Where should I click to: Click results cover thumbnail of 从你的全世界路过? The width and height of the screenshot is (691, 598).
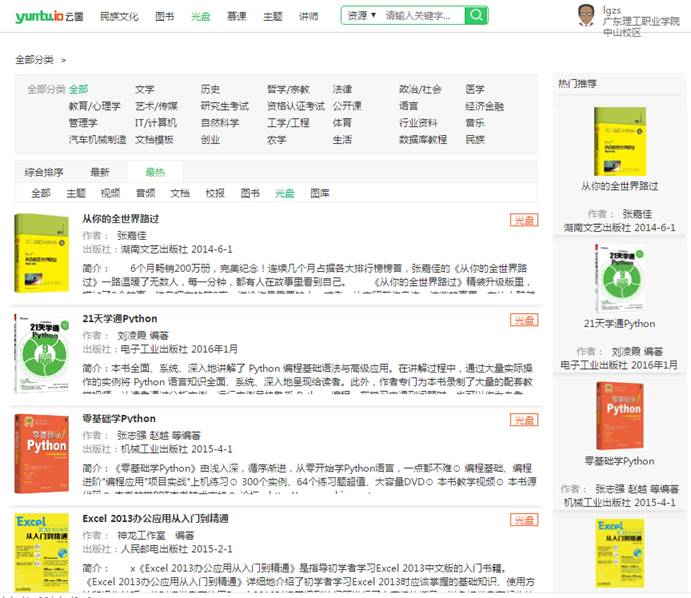pos(42,253)
